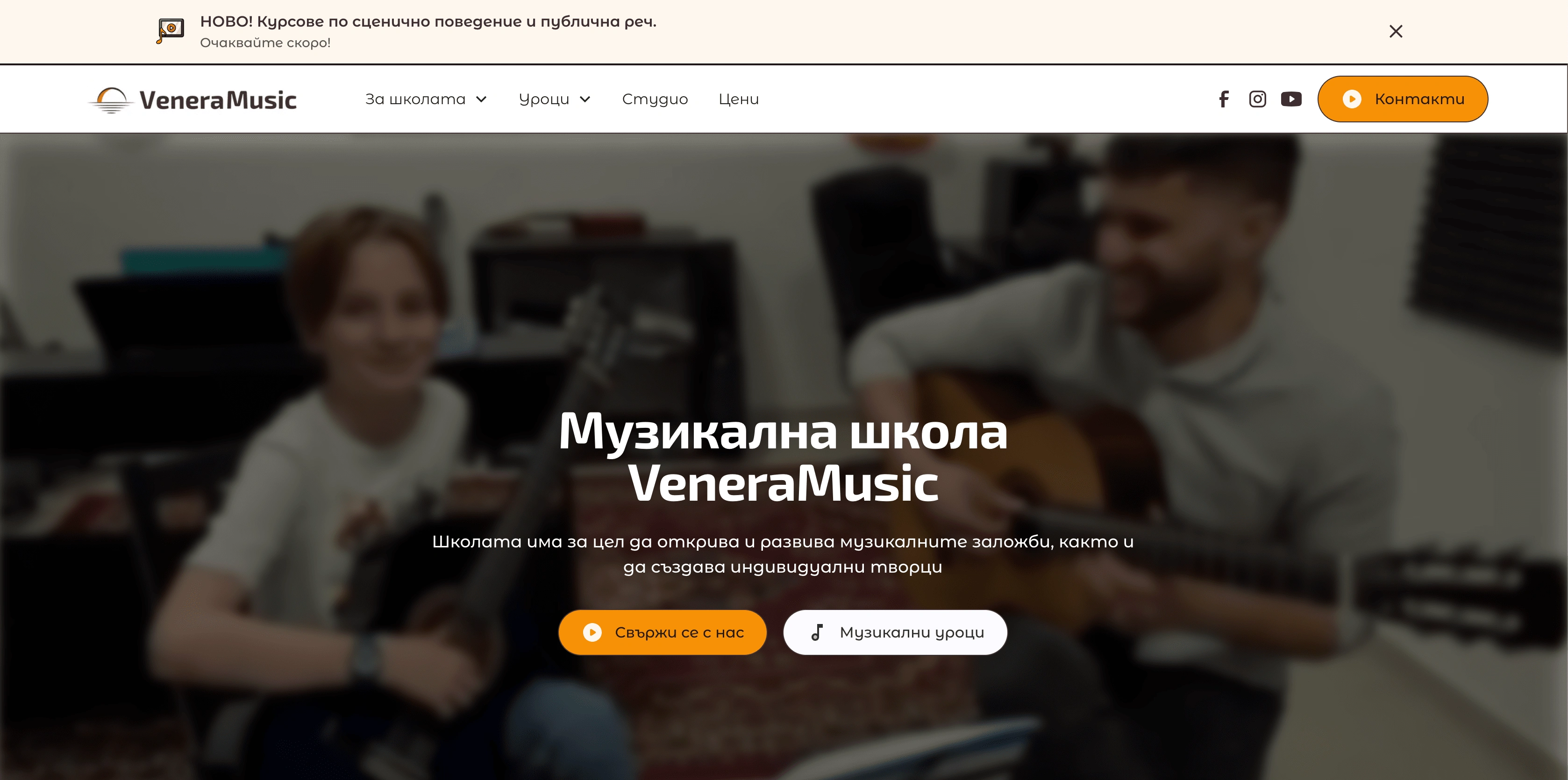Open the Instagram profile icon
The width and height of the screenshot is (1568, 780).
[x=1258, y=99]
